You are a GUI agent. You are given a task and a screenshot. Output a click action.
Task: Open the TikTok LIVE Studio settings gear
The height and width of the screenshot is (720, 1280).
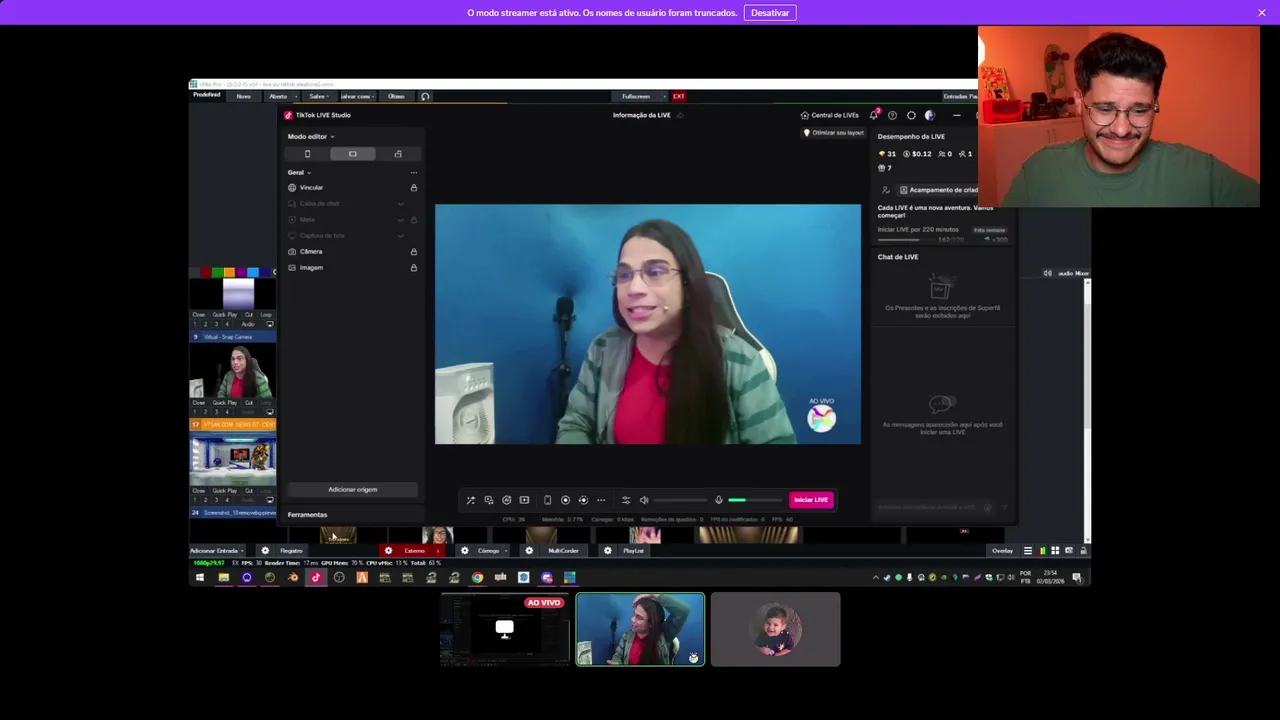[x=911, y=115]
